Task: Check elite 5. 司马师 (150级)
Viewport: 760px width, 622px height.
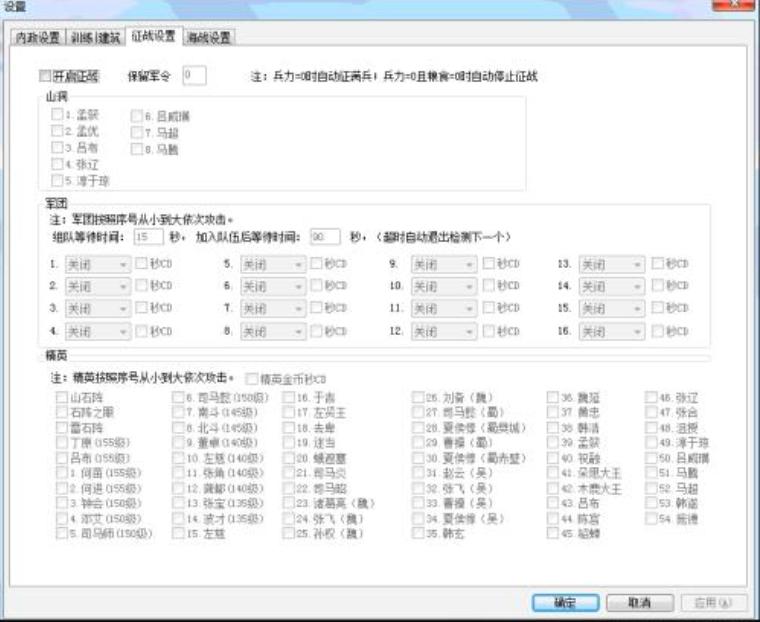Action: pos(62,533)
